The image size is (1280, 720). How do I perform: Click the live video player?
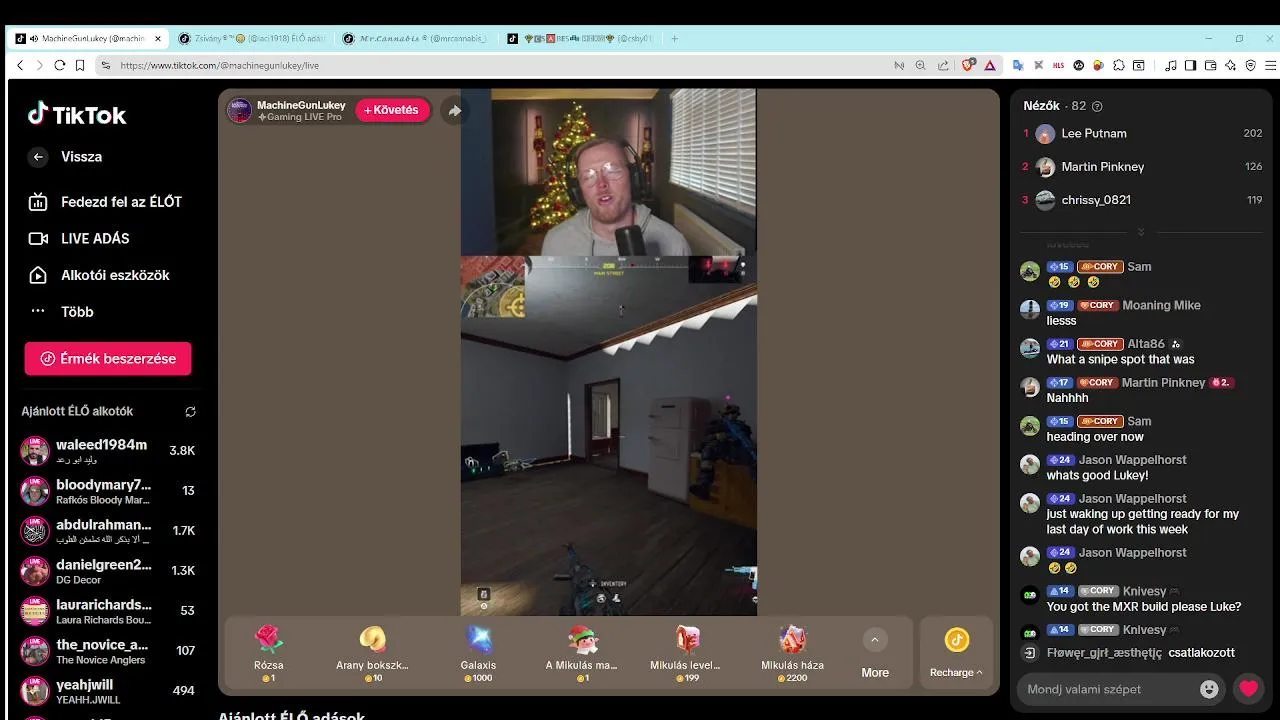tap(608, 352)
